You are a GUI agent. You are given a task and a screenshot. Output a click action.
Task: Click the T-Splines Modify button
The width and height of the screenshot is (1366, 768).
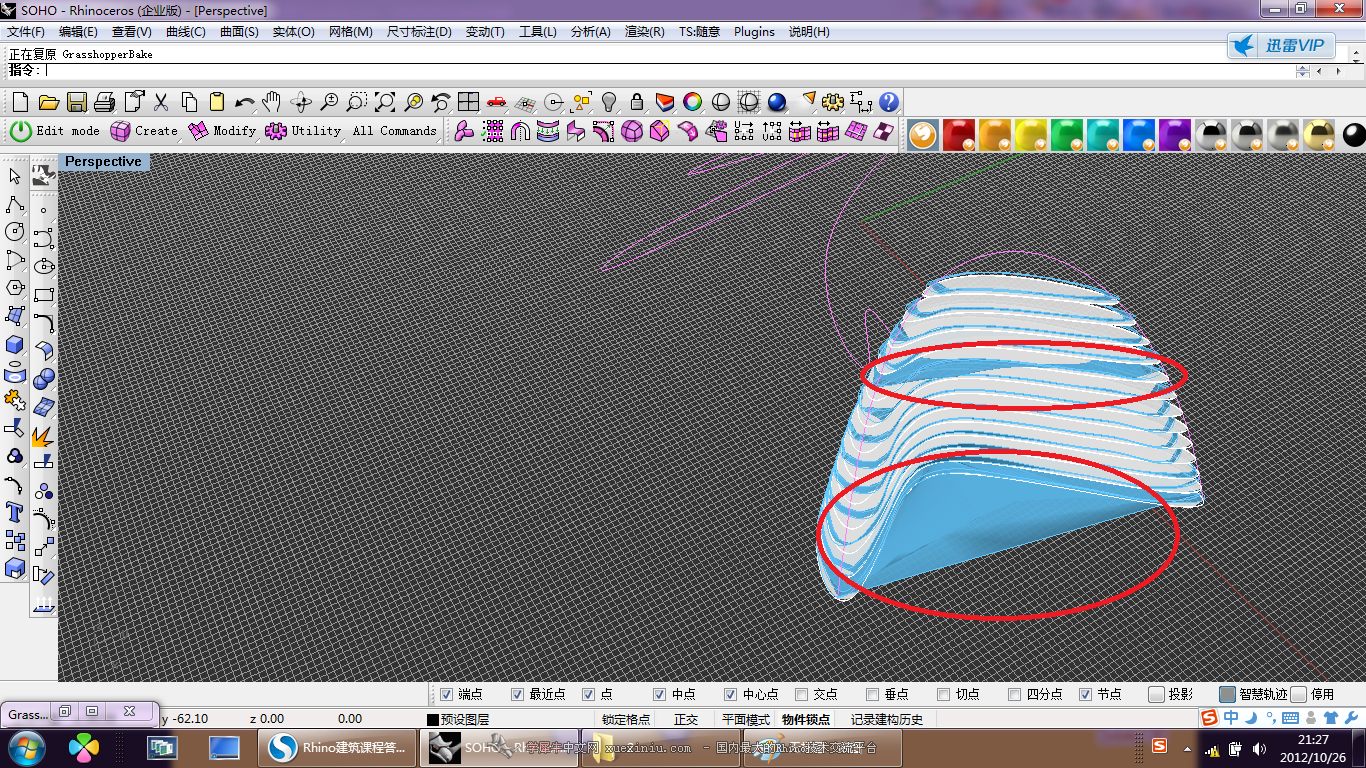coord(222,131)
